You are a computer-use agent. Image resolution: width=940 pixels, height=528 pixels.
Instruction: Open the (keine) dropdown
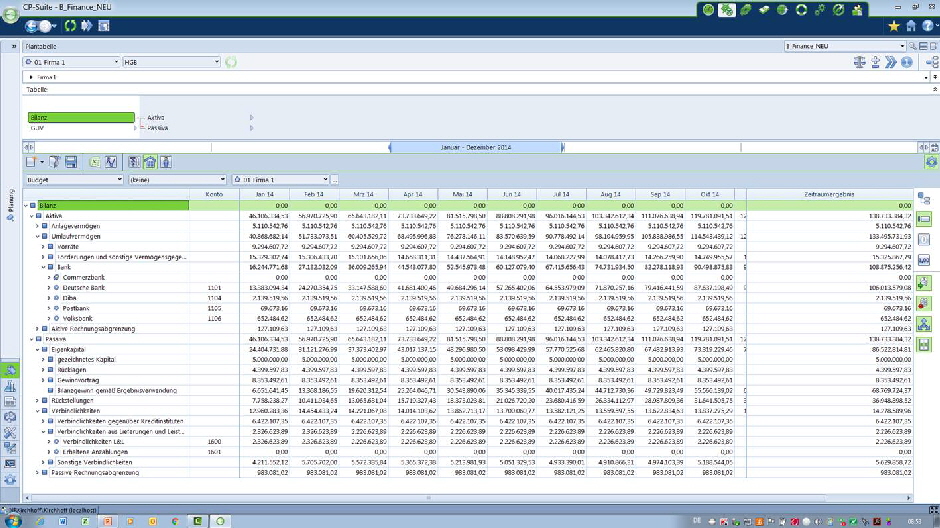(177, 179)
